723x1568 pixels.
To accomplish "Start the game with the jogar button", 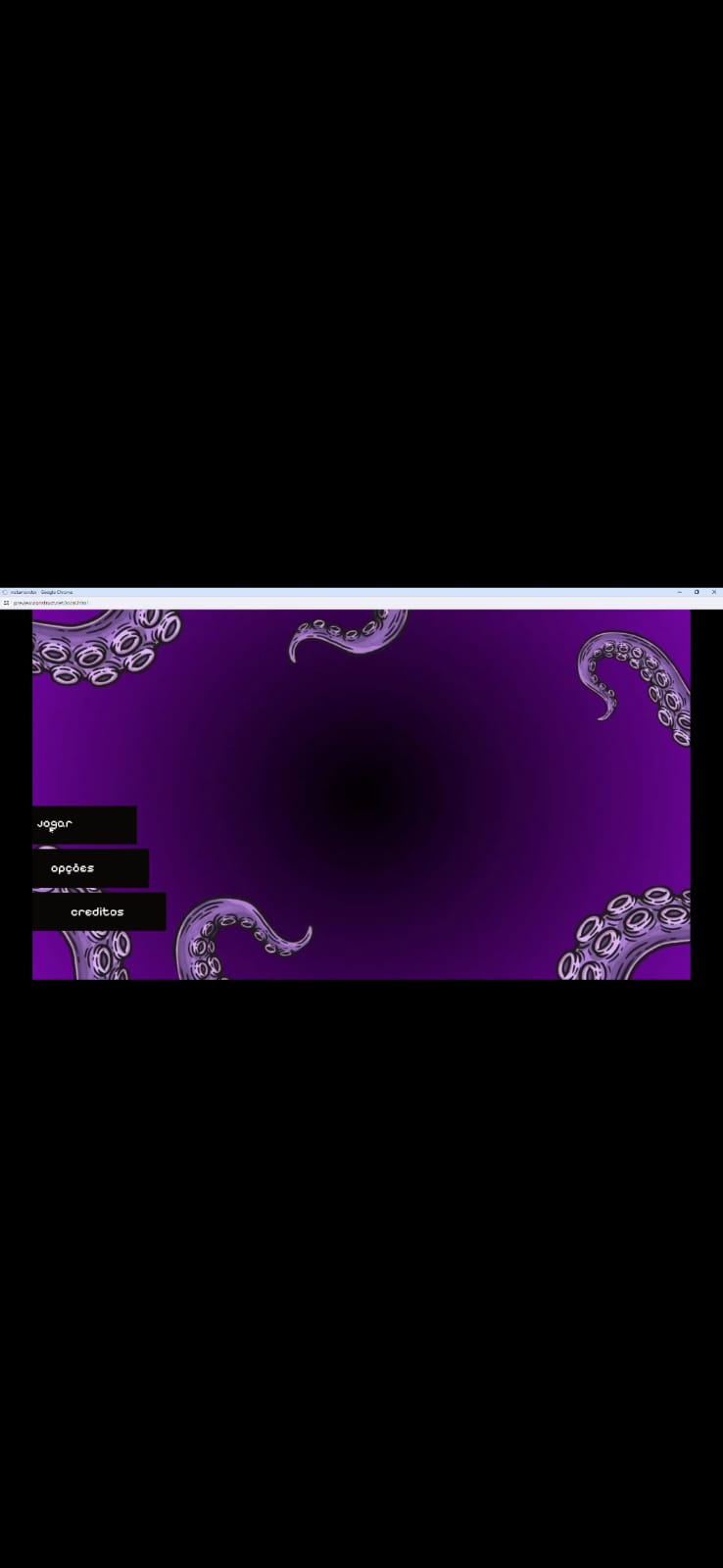I will [84, 824].
